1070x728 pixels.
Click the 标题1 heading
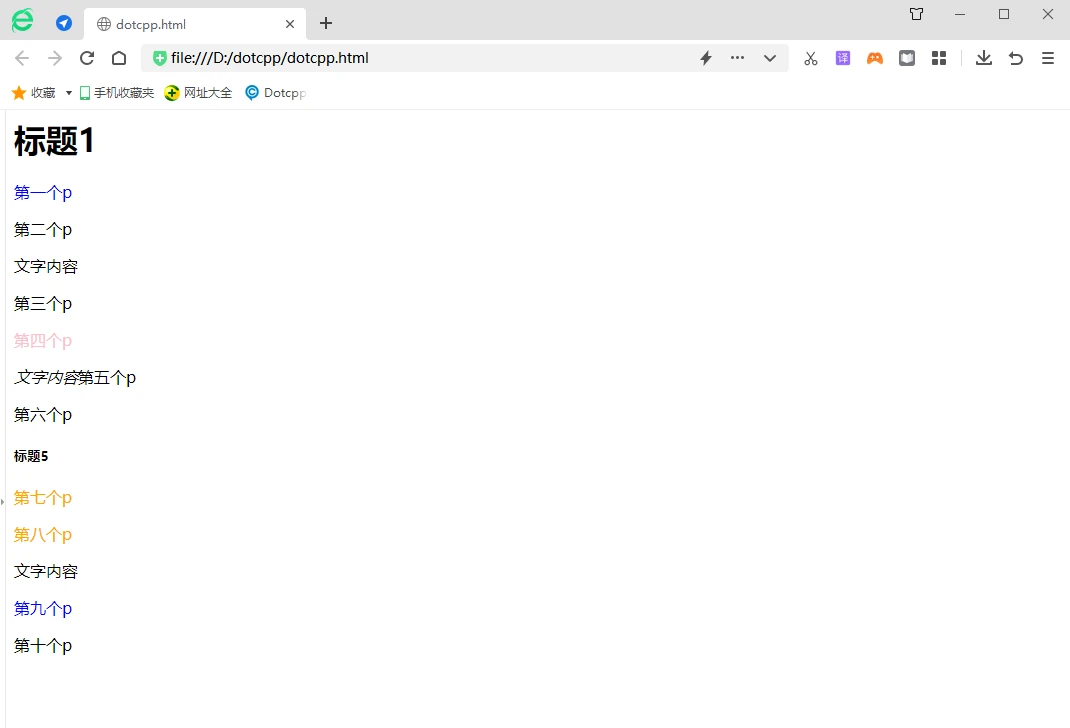(x=53, y=141)
